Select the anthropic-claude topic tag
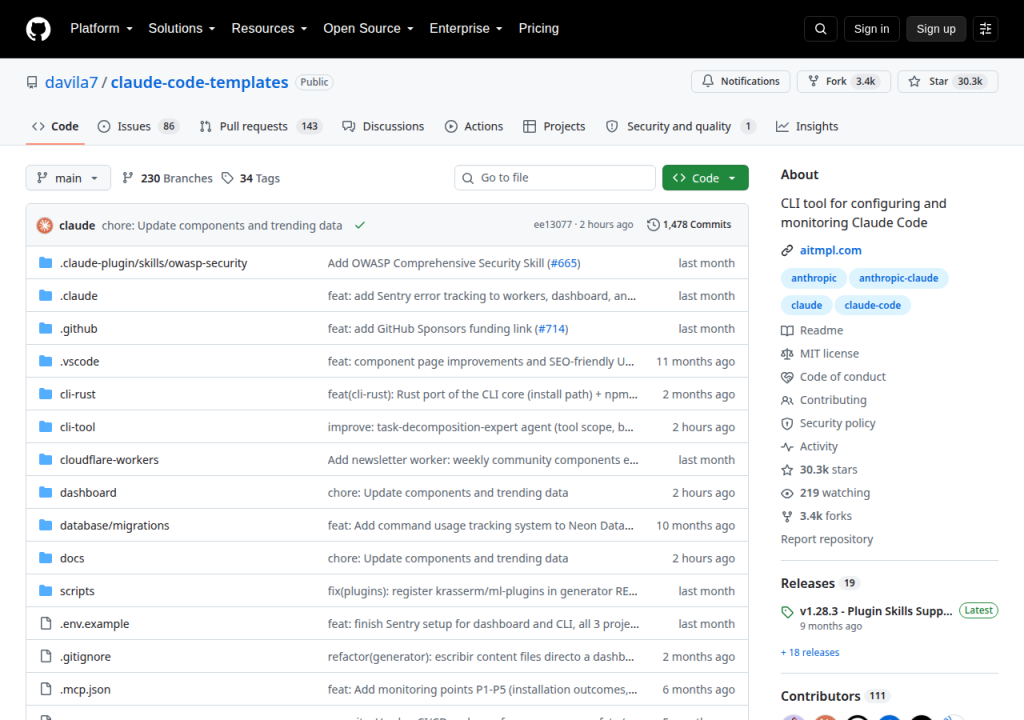 pos(898,278)
